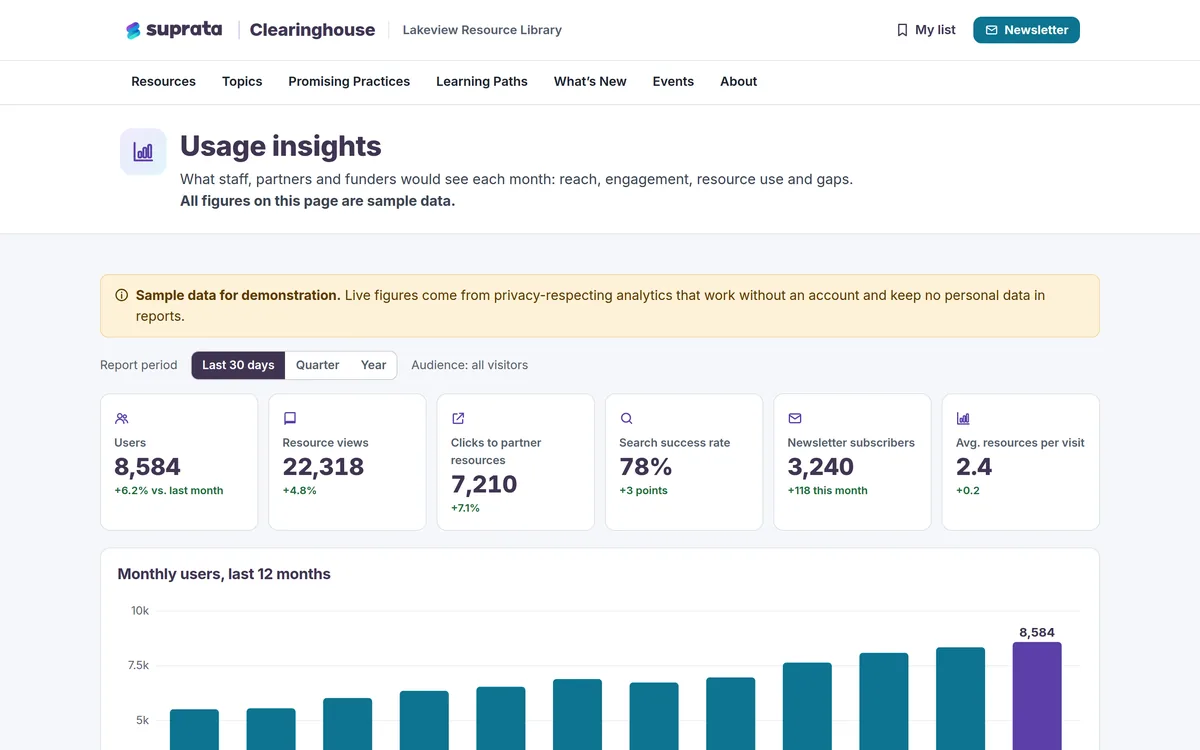Click the Search success rate 78%

(x=645, y=467)
